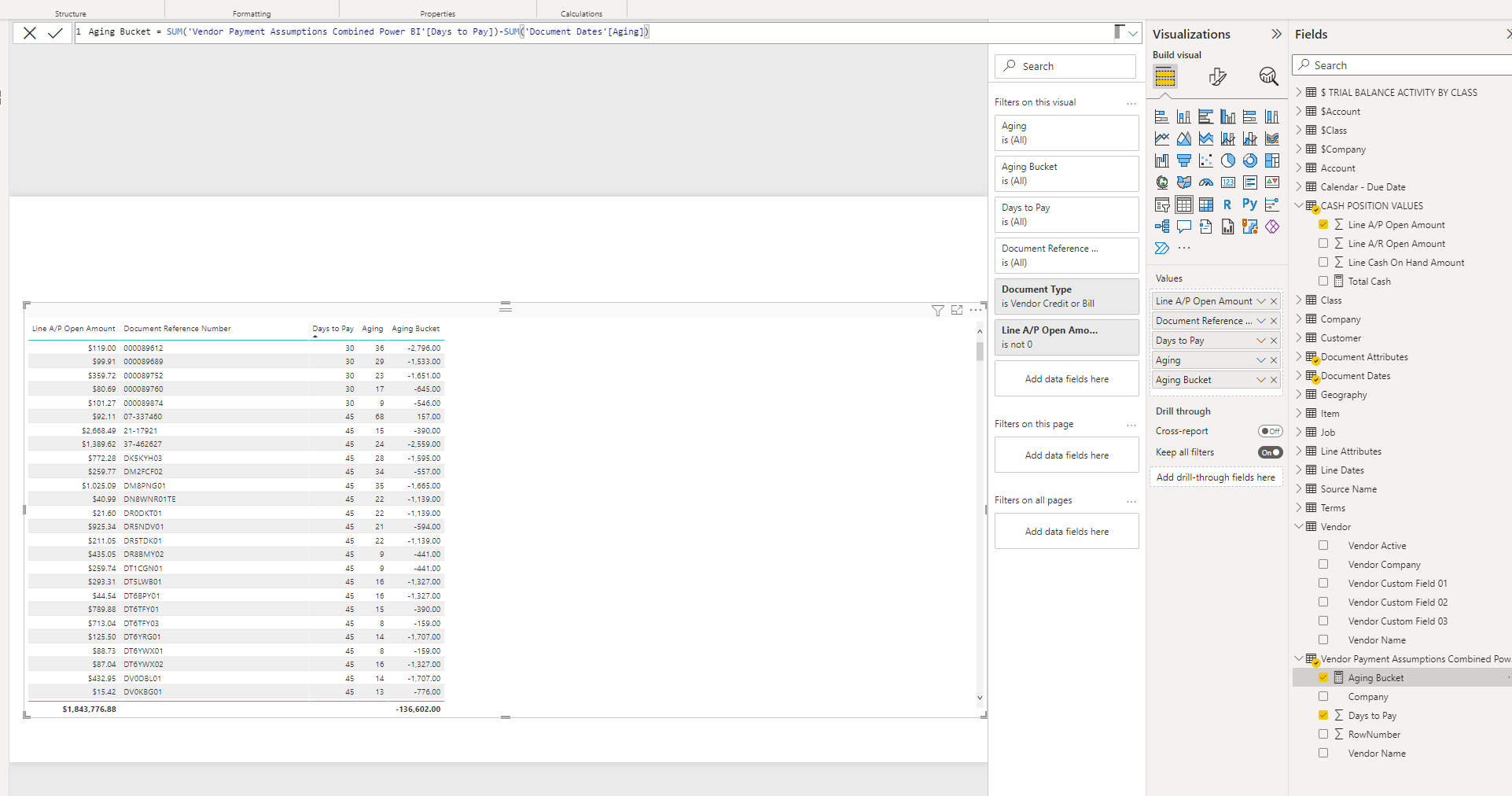Select the Map globe visual
Viewport: 1512px width, 796px height.
pyautogui.click(x=1162, y=182)
